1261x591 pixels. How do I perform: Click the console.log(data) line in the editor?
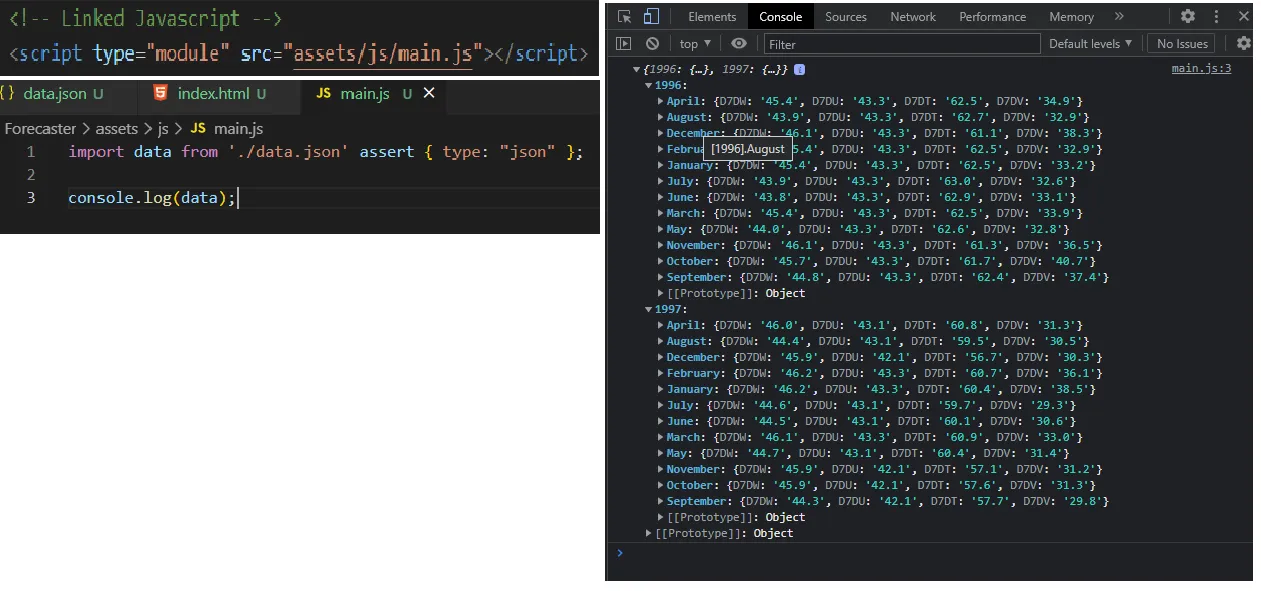(x=152, y=197)
